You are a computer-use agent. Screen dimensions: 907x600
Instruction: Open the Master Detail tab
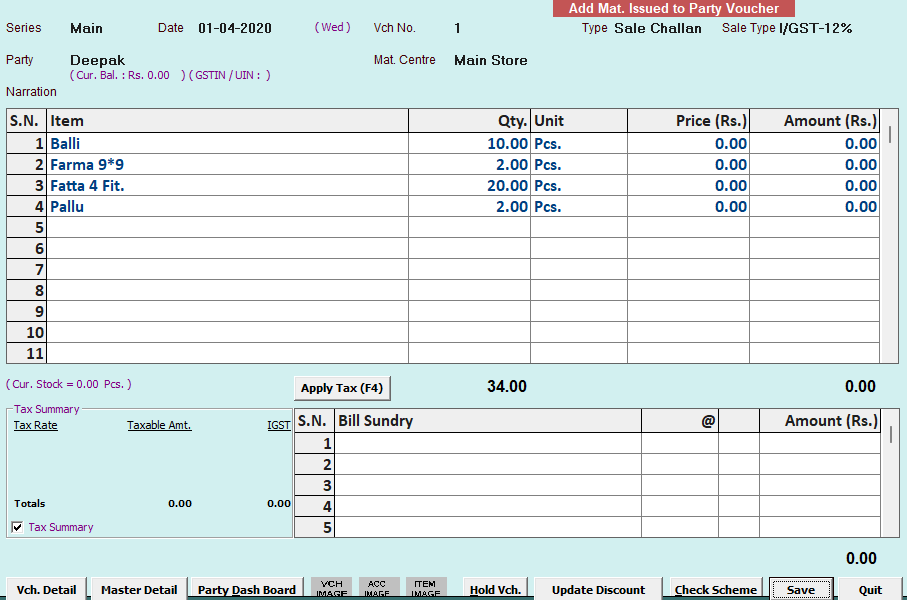[x=139, y=590]
